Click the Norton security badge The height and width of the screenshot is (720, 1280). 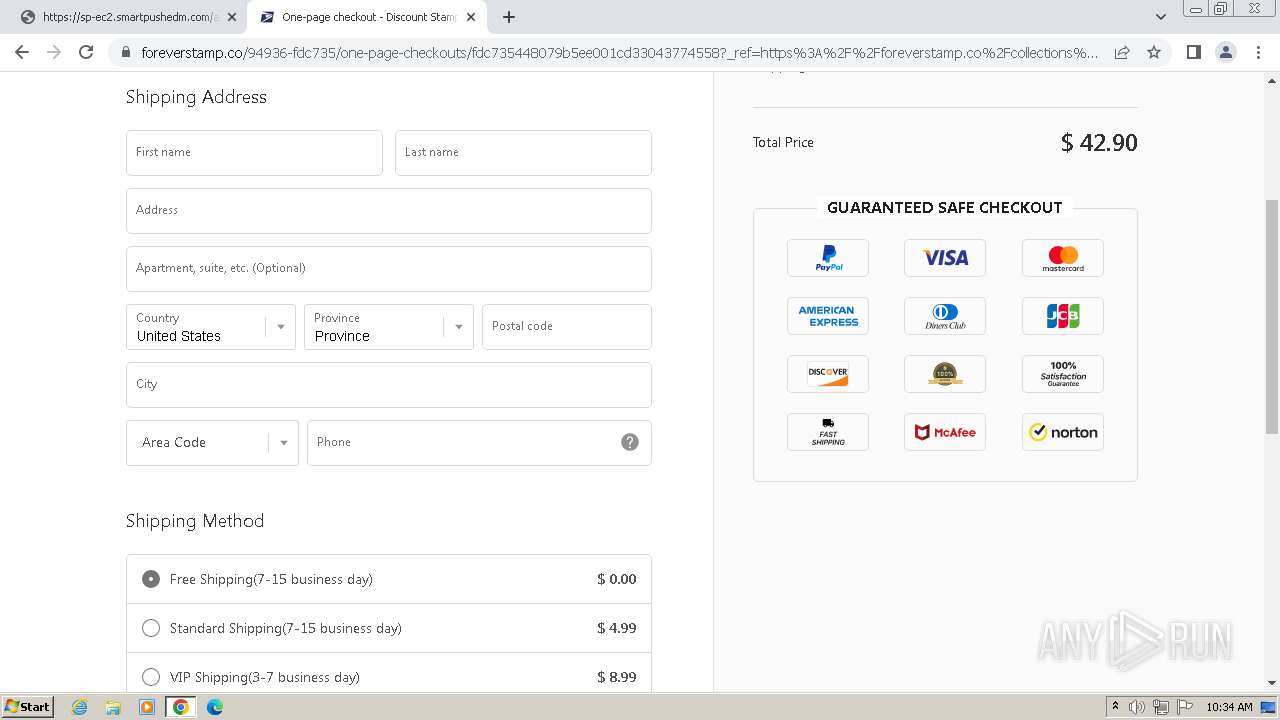[1063, 432]
